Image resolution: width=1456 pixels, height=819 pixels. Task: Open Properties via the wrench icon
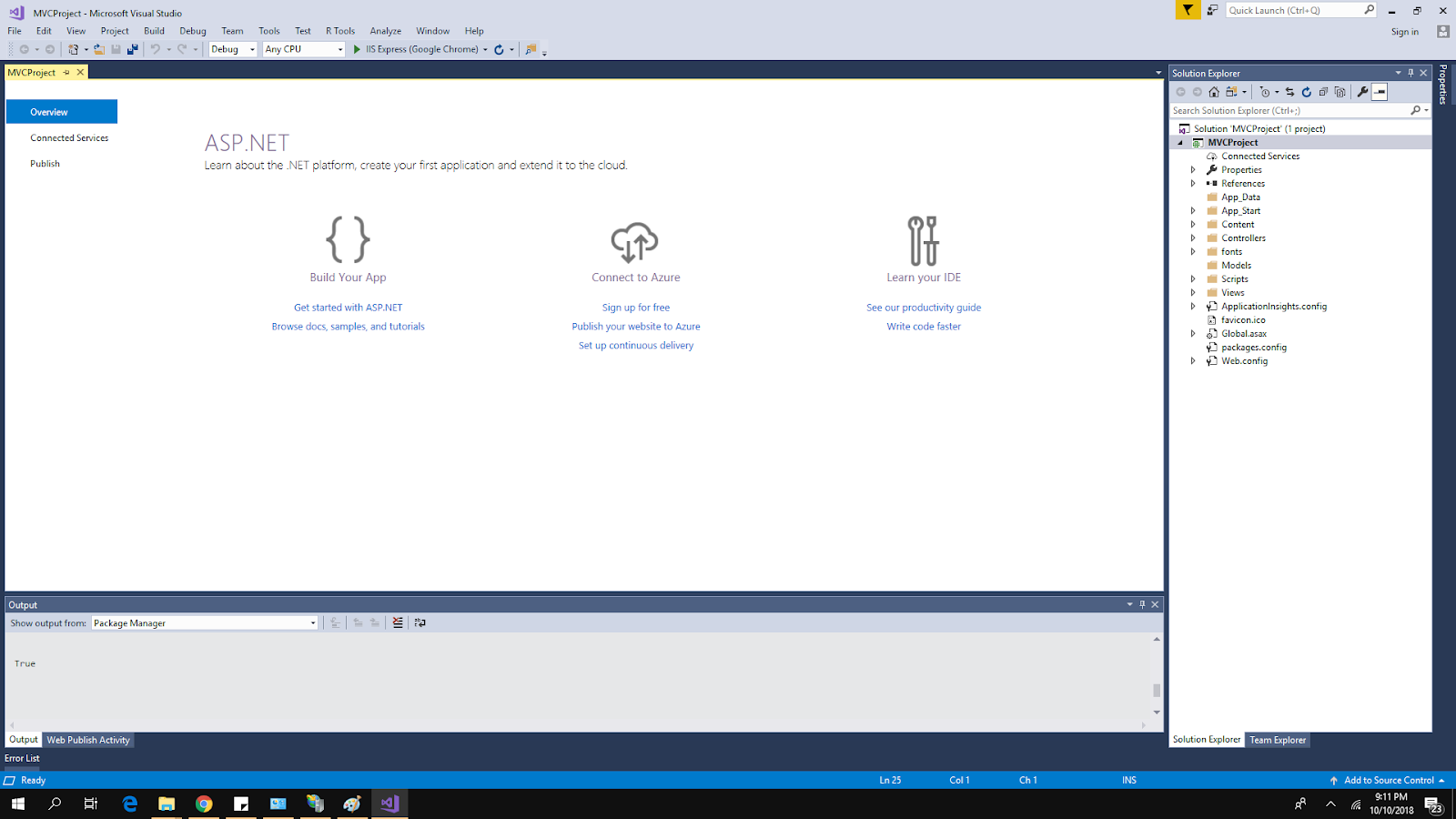[1362, 91]
